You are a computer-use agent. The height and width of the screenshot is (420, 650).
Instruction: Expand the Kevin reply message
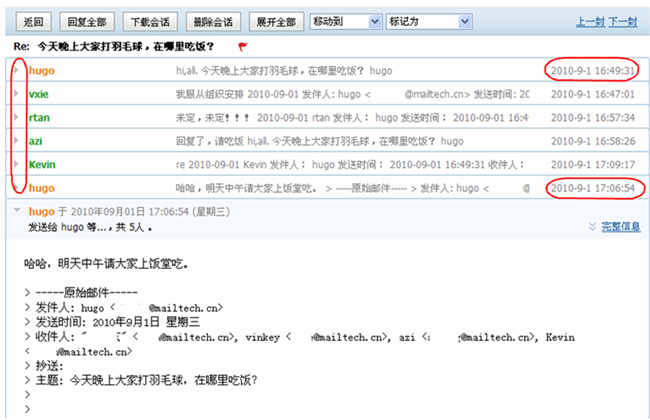click(x=17, y=164)
